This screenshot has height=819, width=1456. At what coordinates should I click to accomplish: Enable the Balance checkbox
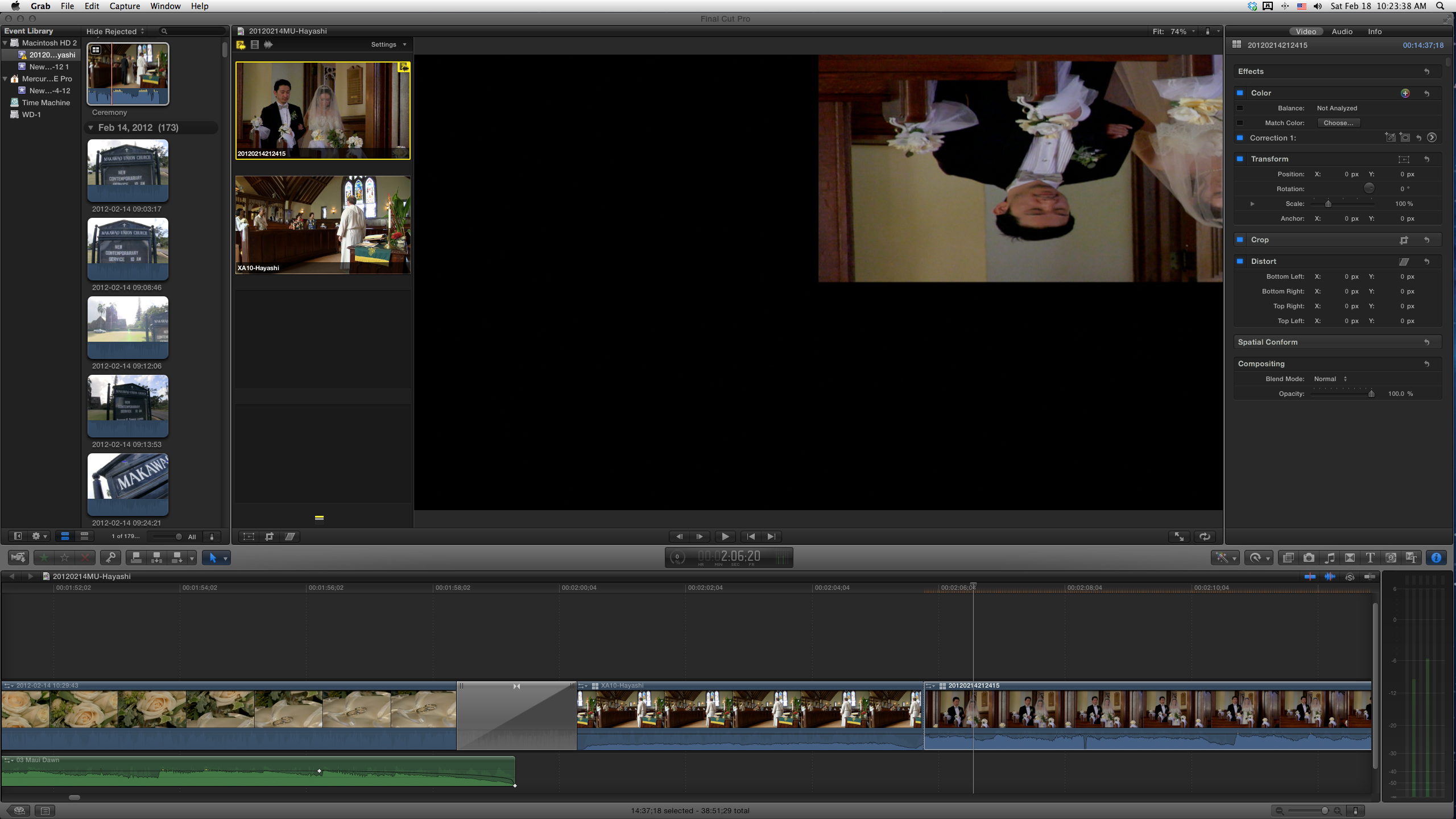click(1240, 108)
